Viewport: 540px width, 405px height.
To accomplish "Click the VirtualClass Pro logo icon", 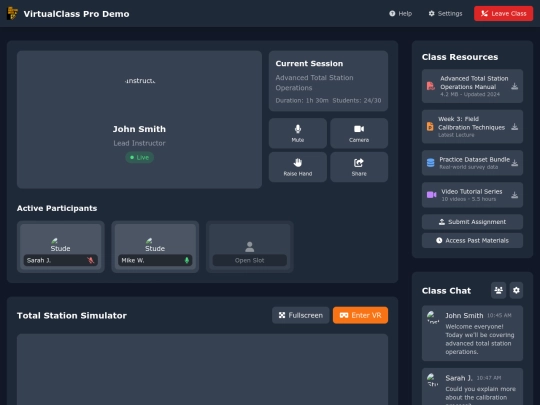I will [x=12, y=13].
